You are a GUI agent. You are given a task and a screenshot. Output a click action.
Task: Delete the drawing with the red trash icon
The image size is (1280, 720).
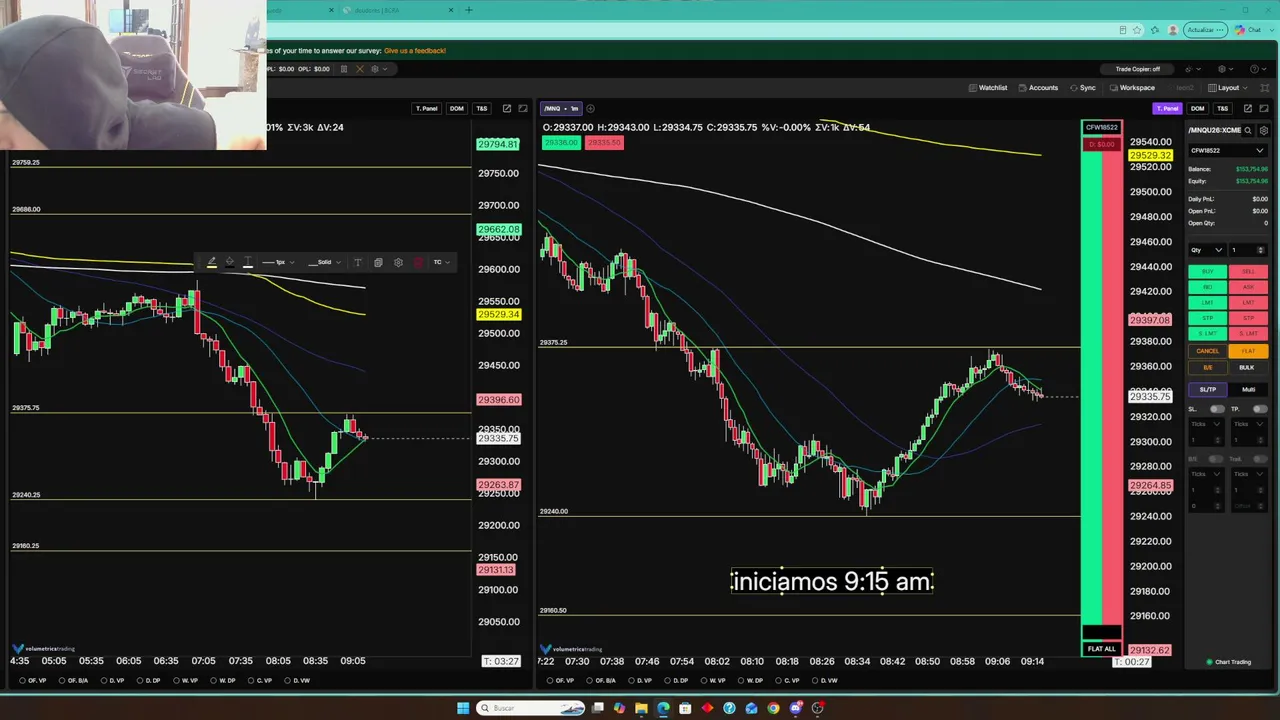click(418, 262)
